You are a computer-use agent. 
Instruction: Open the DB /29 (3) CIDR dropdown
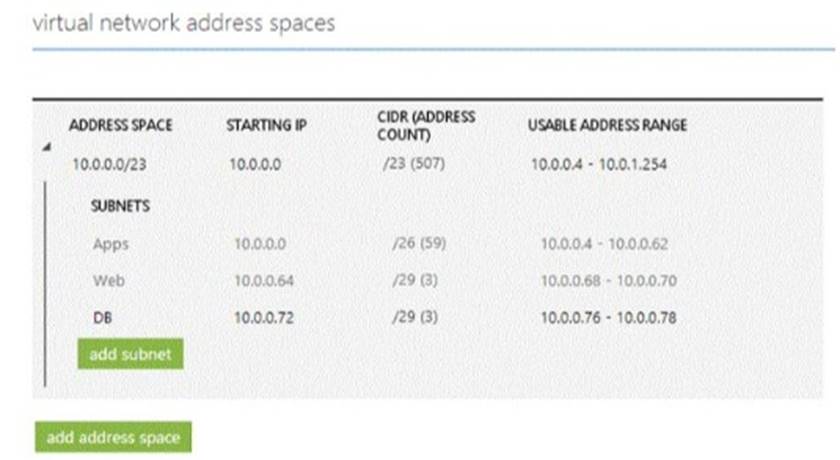coord(415,317)
